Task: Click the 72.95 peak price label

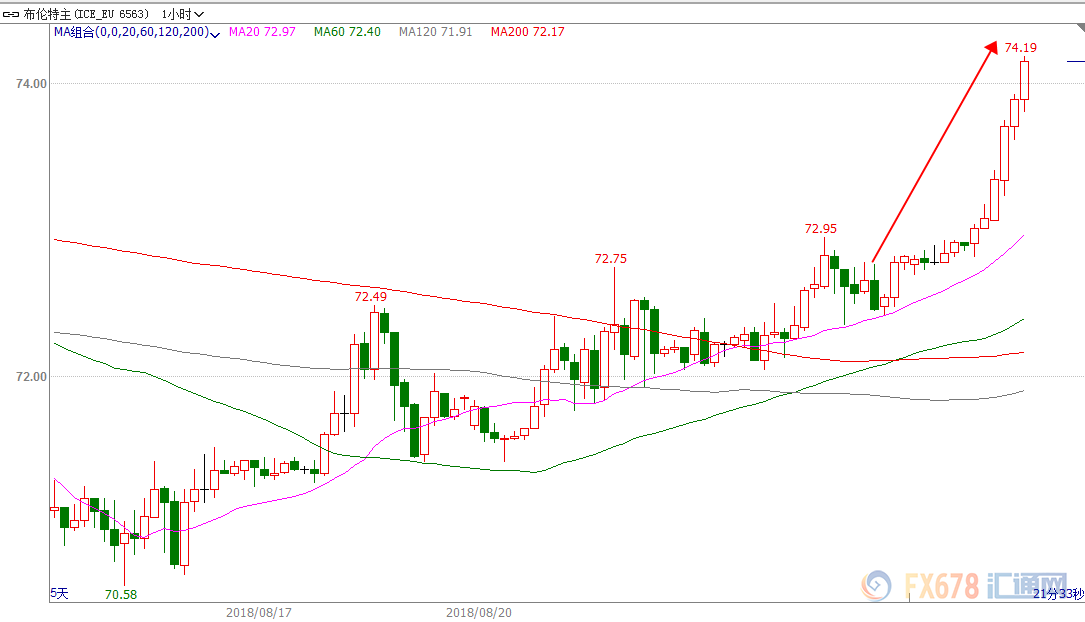Action: point(821,228)
